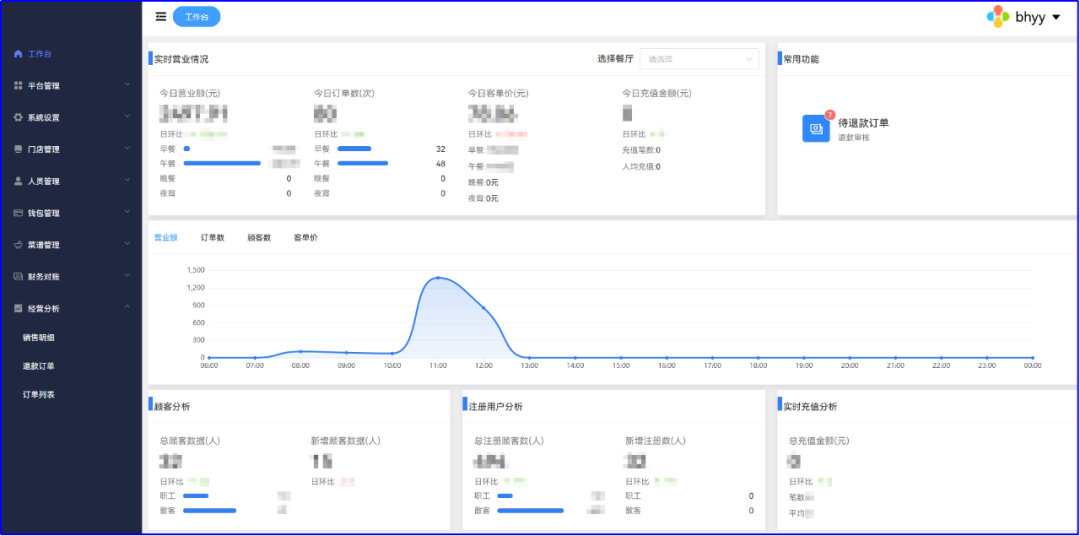Click the 经营分析 chart icon
The width and height of the screenshot is (1080, 536).
click(x=18, y=309)
